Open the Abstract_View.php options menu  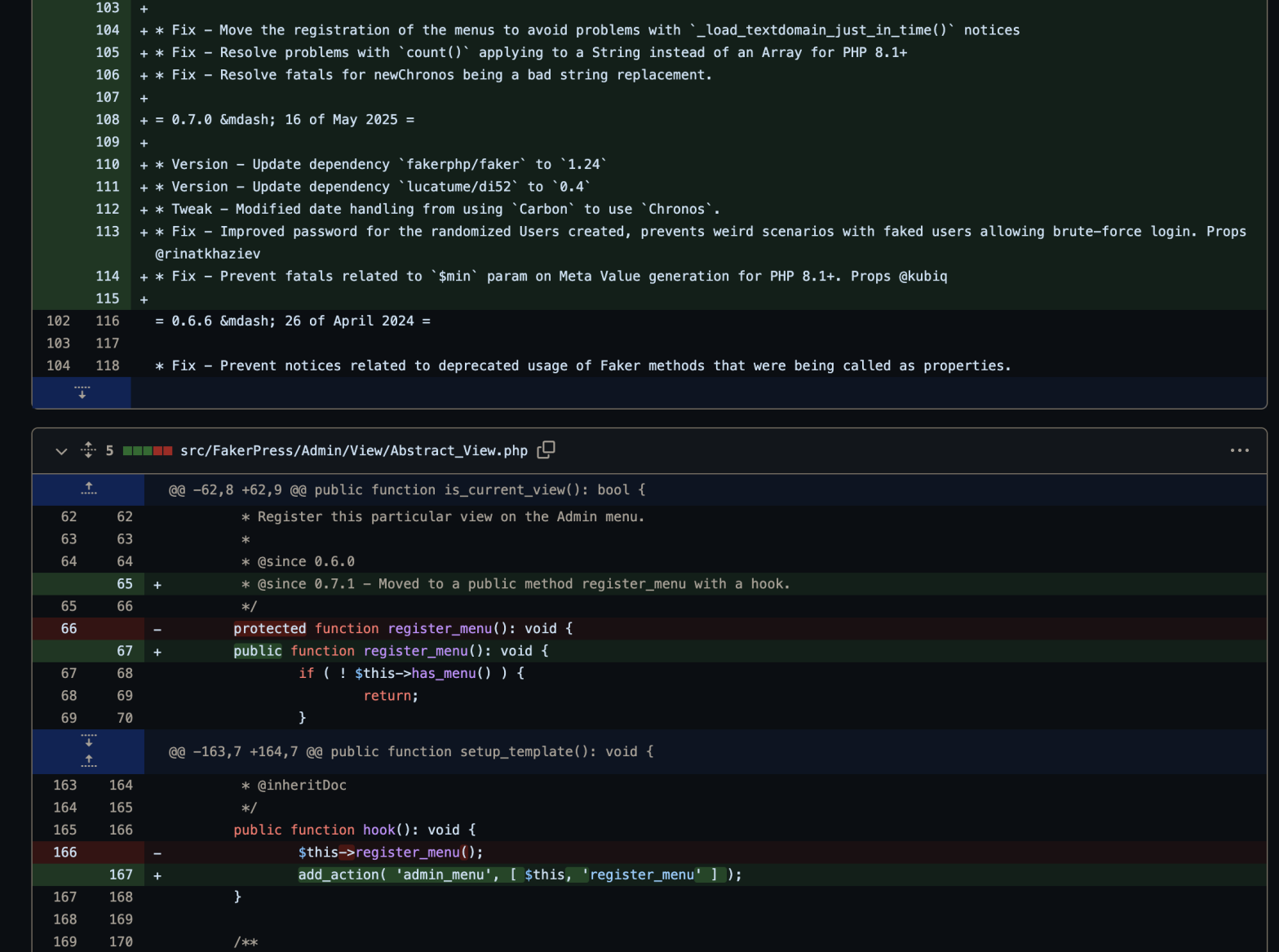point(1239,450)
